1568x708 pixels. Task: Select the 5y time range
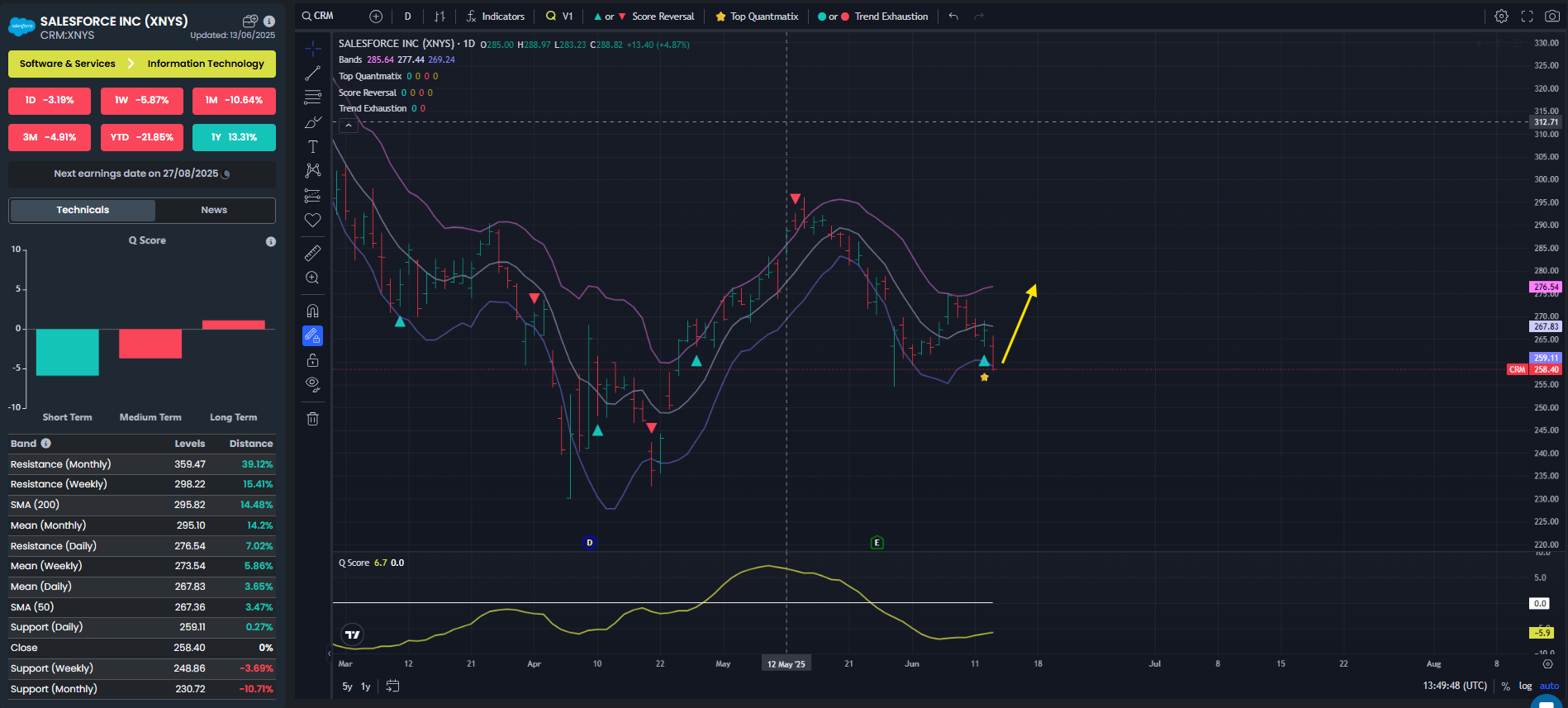(x=348, y=687)
